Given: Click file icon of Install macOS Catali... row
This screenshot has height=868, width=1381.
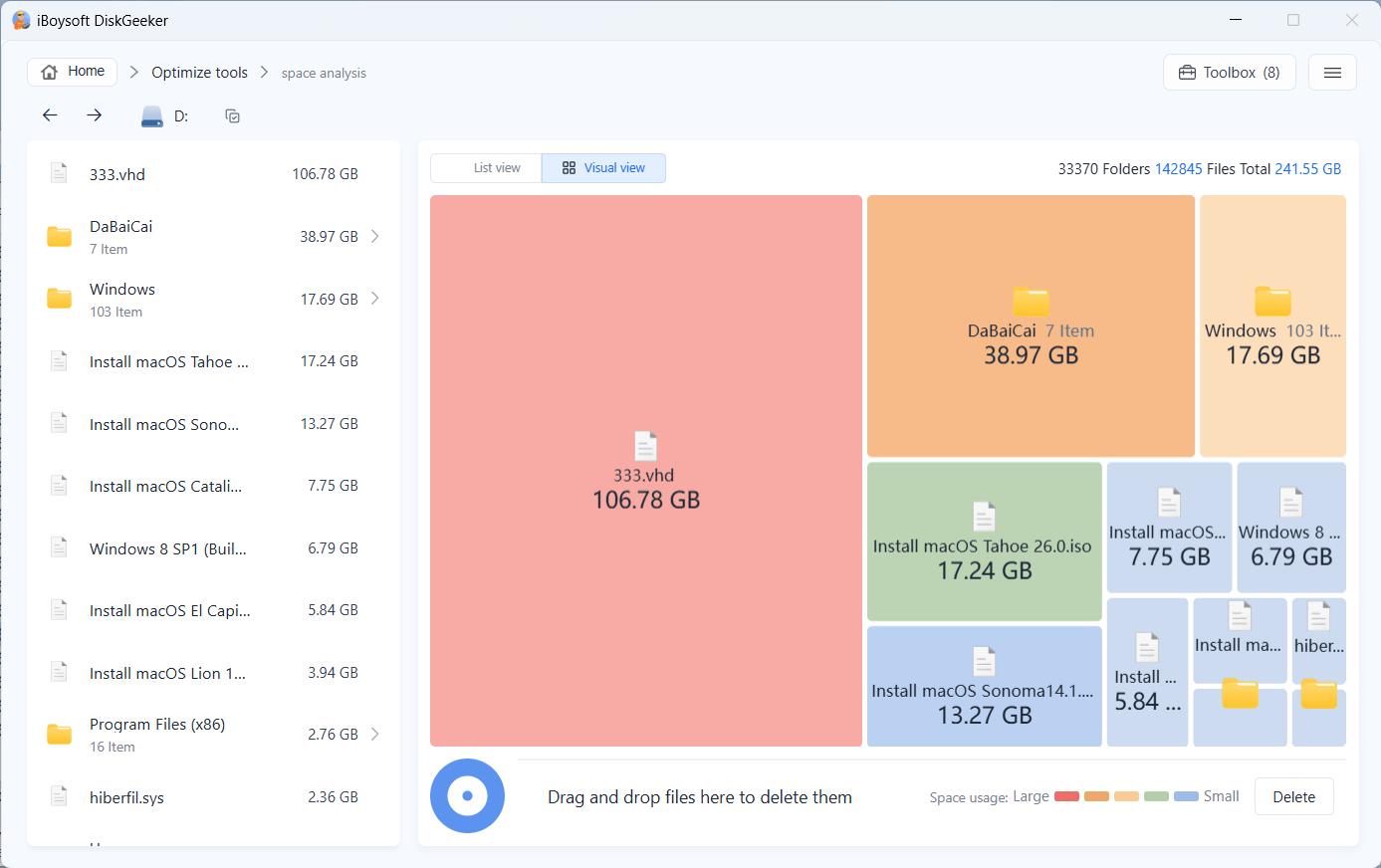Looking at the screenshot, I should (60, 485).
